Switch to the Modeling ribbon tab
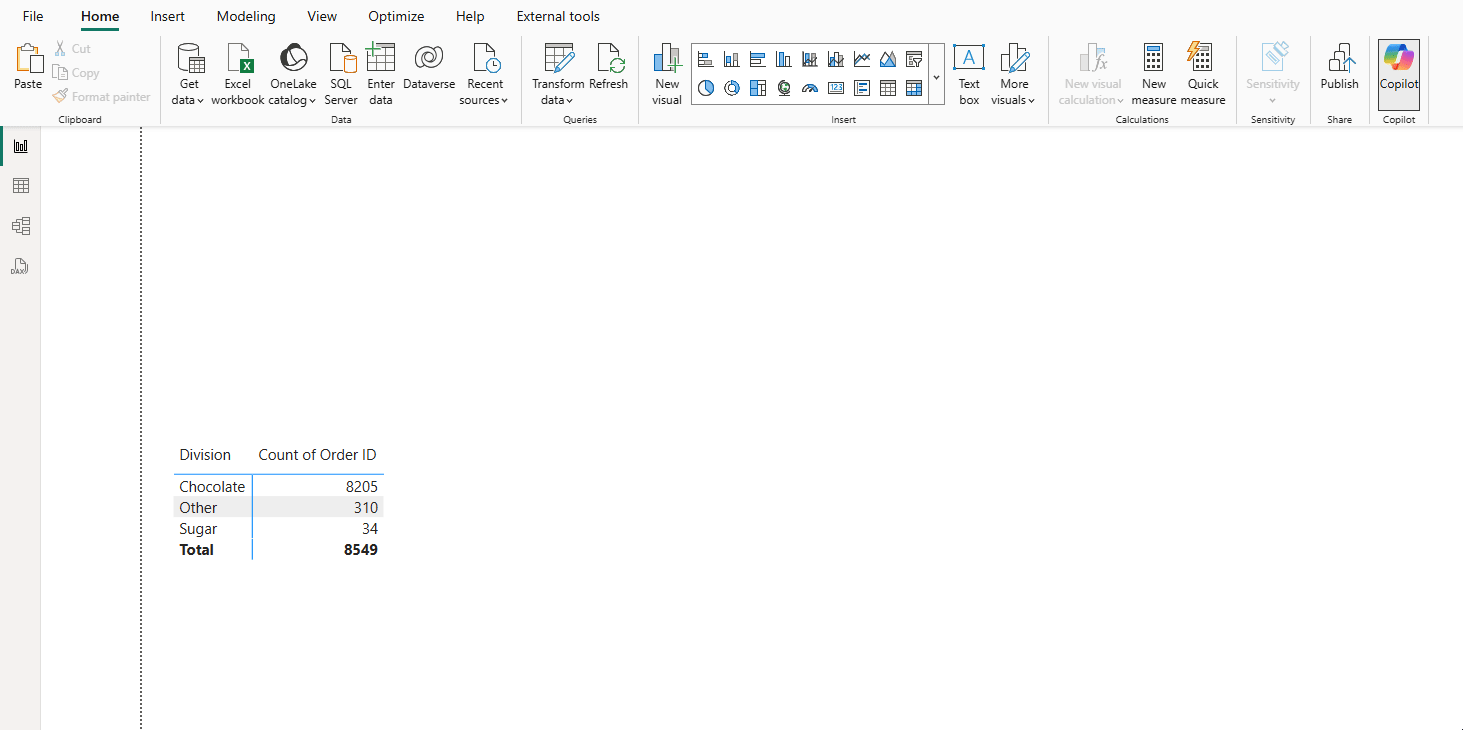 tap(246, 16)
